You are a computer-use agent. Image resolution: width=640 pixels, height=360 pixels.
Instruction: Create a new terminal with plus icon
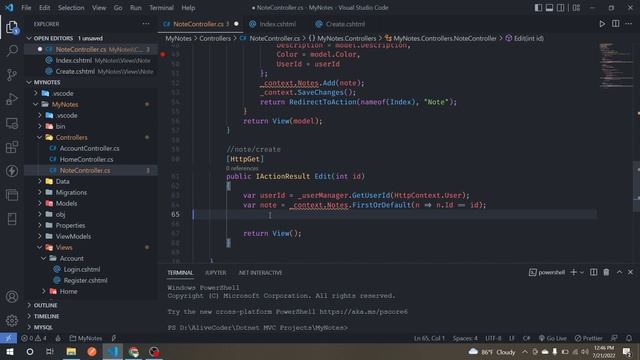tap(573, 272)
